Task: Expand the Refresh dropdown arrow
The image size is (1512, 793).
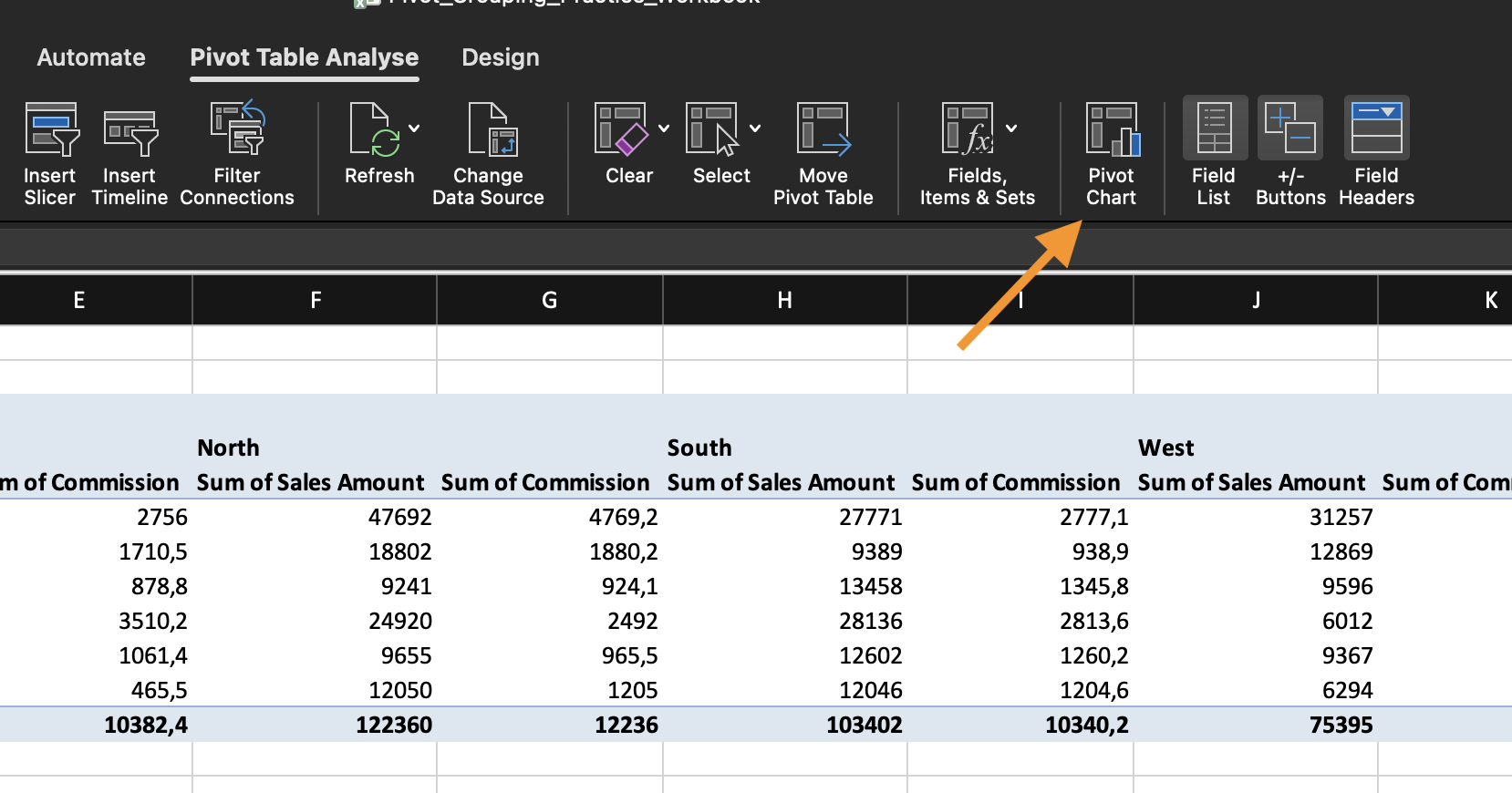Action: [x=414, y=129]
